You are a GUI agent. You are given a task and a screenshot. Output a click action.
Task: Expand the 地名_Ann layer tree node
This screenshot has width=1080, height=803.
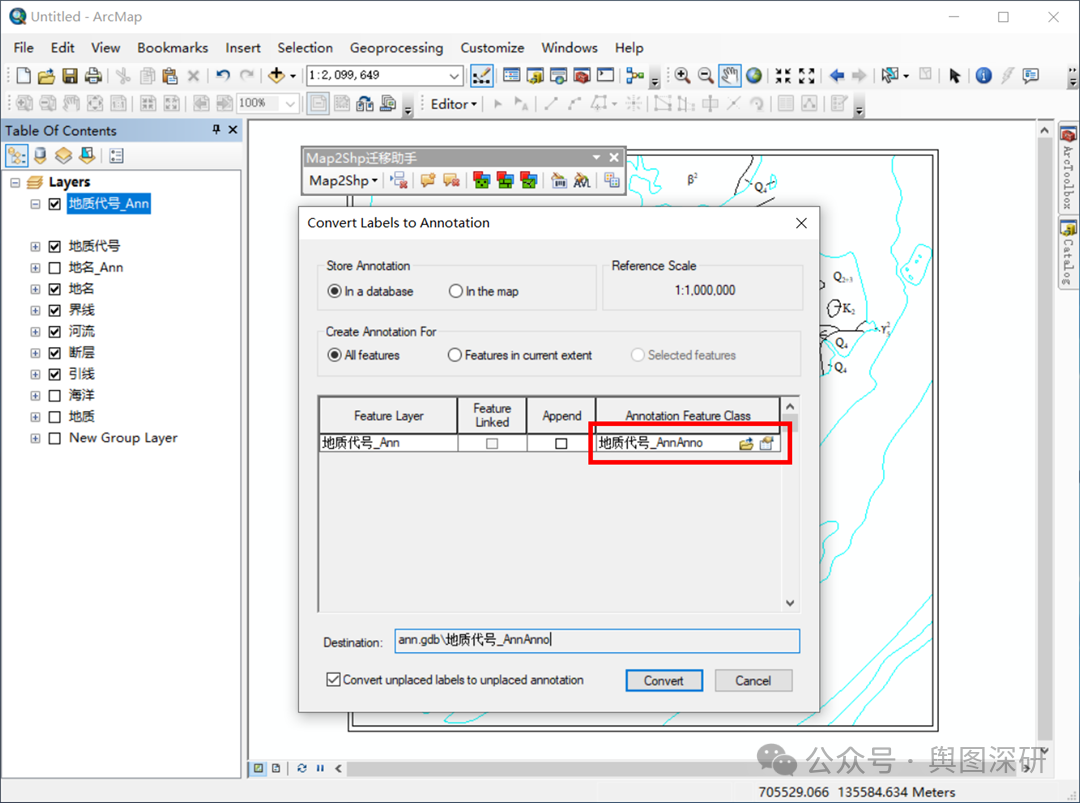[35, 268]
